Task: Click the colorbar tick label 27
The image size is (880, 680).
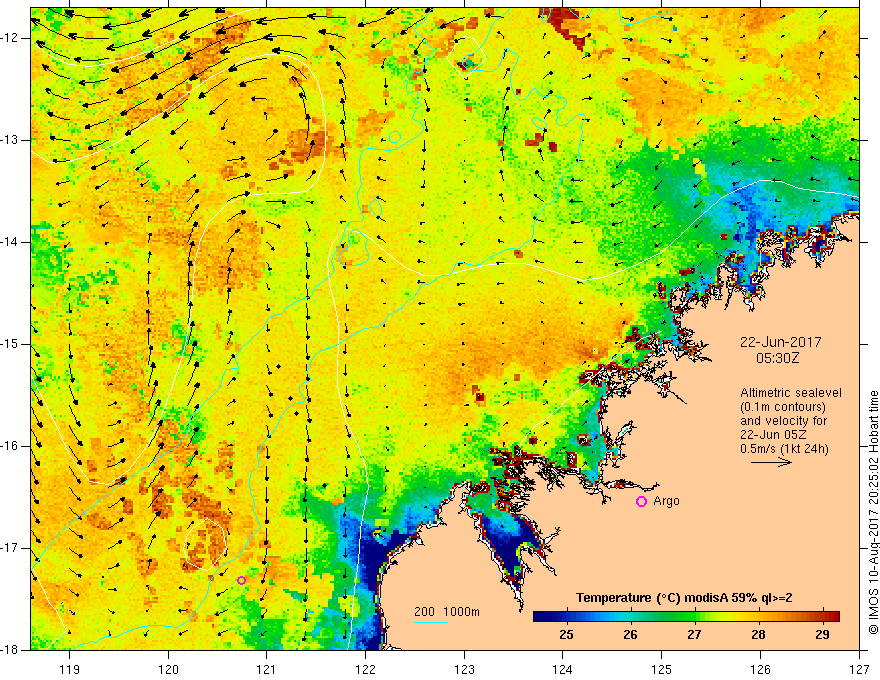Action: (x=694, y=635)
